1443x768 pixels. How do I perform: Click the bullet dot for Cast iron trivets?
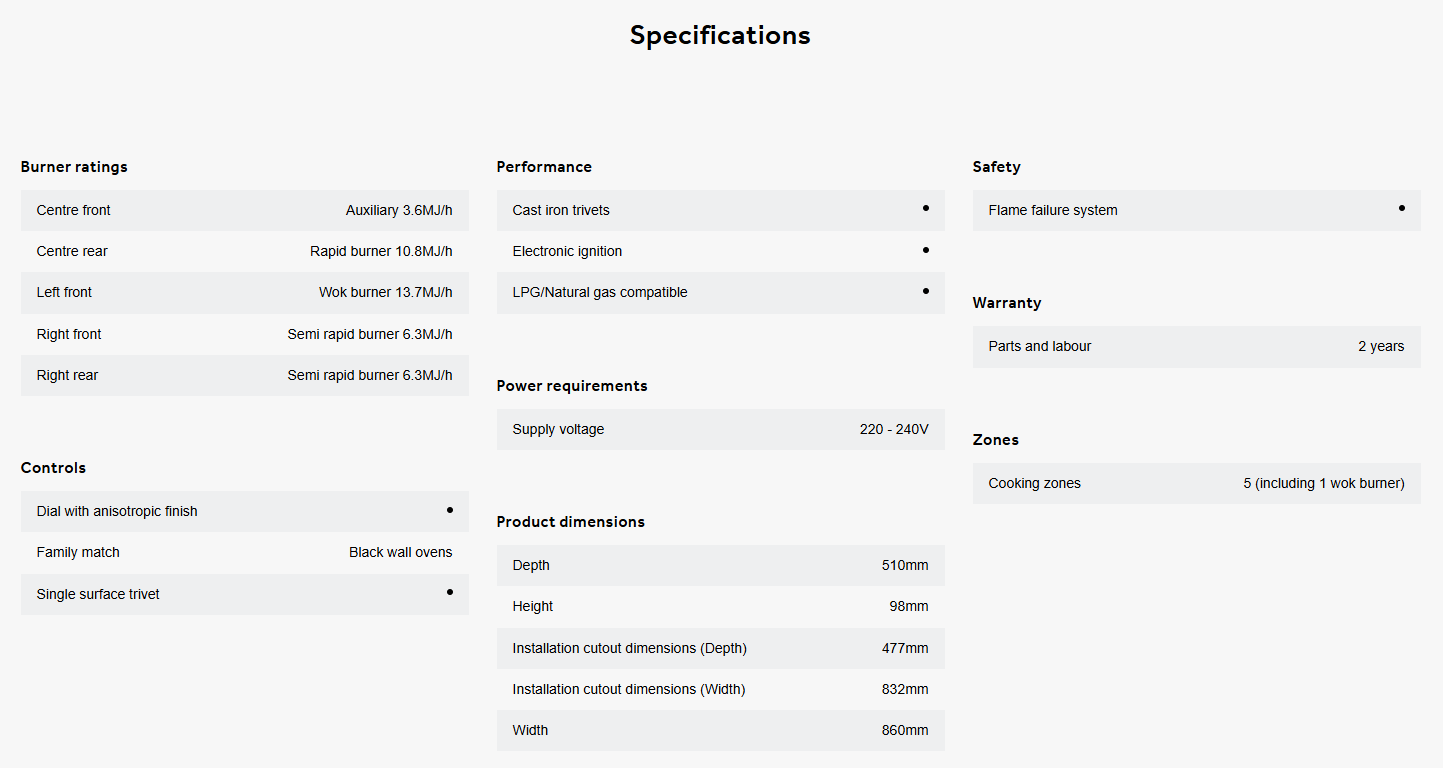click(926, 208)
